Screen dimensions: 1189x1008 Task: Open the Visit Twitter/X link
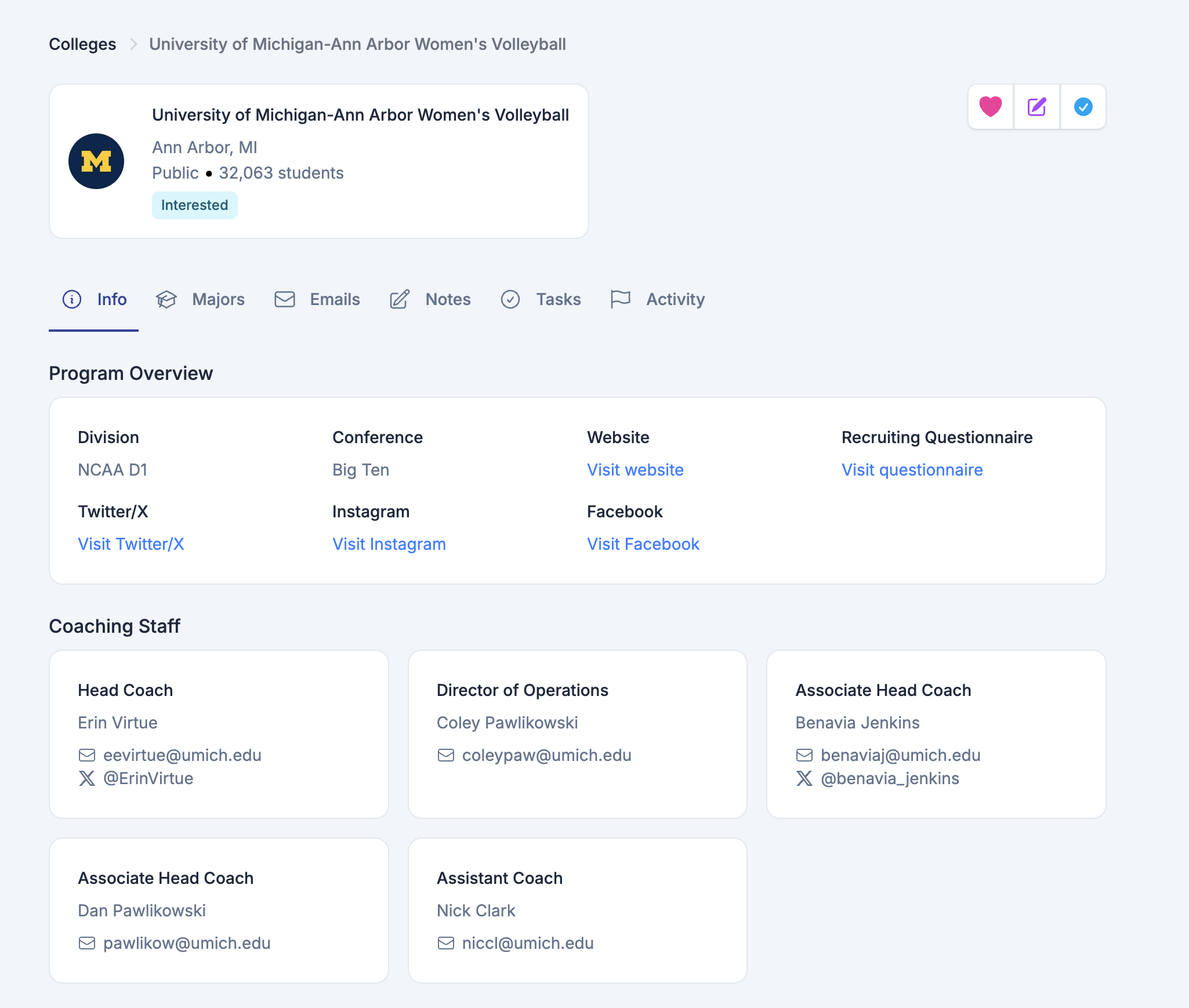pyautogui.click(x=131, y=544)
